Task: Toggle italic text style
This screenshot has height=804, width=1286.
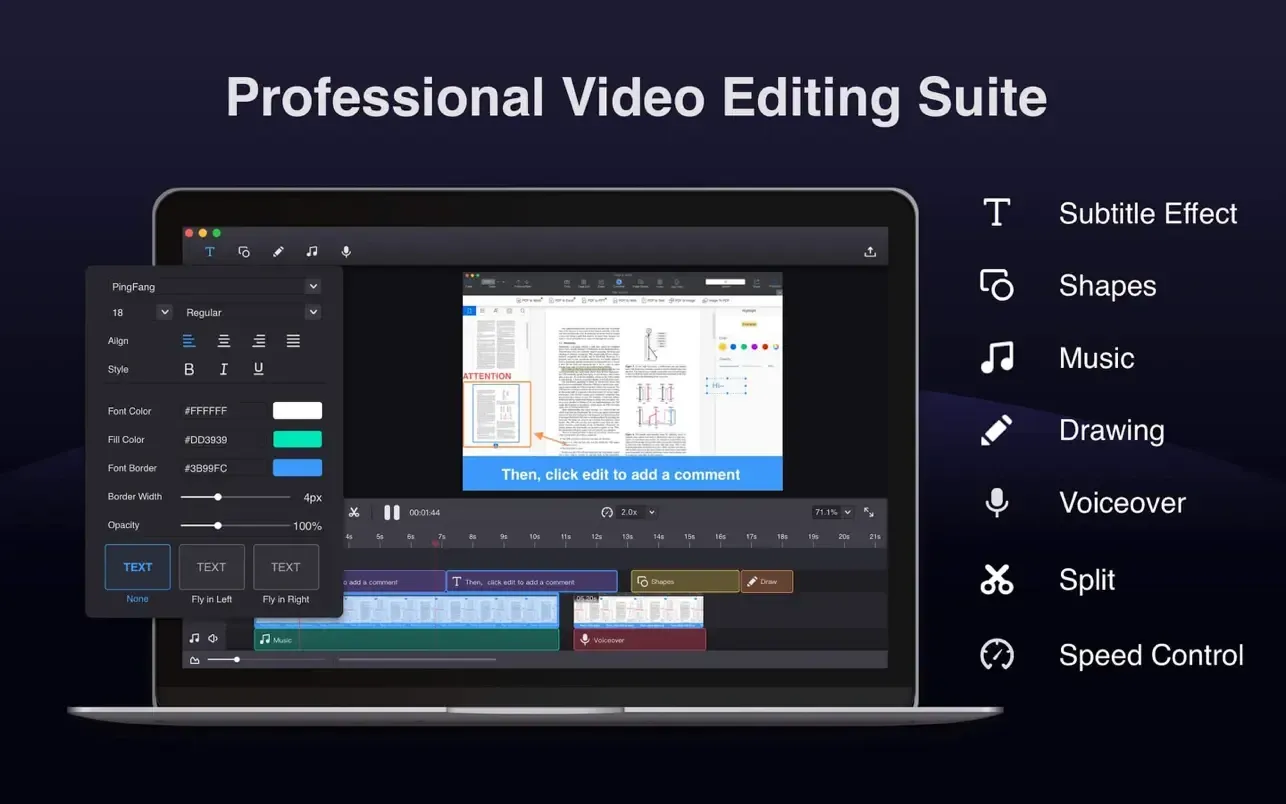Action: click(x=224, y=369)
